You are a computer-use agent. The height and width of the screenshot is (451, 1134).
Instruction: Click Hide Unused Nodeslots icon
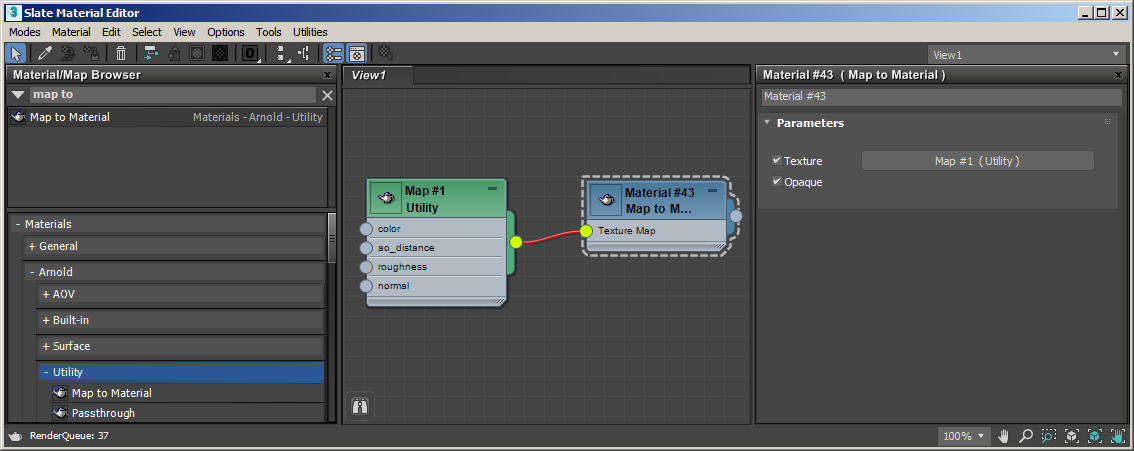(174, 53)
